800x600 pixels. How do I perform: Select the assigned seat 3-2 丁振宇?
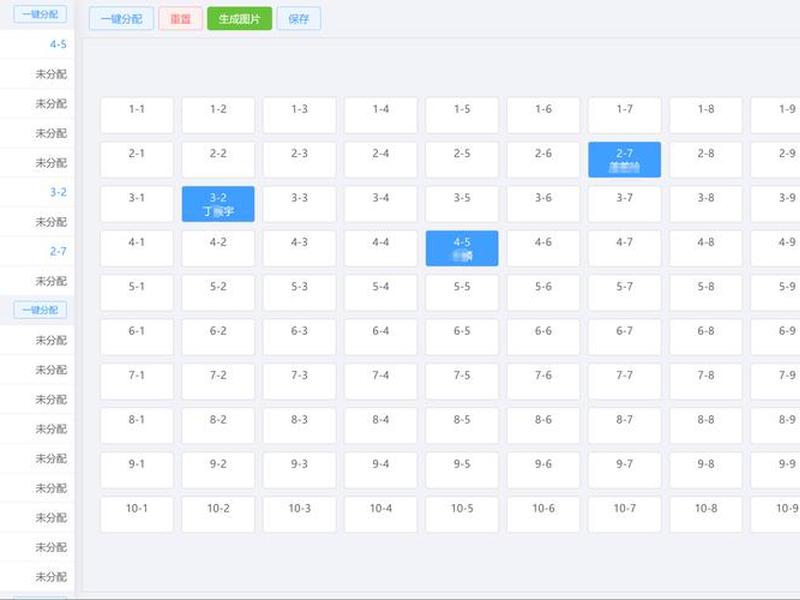[218, 204]
